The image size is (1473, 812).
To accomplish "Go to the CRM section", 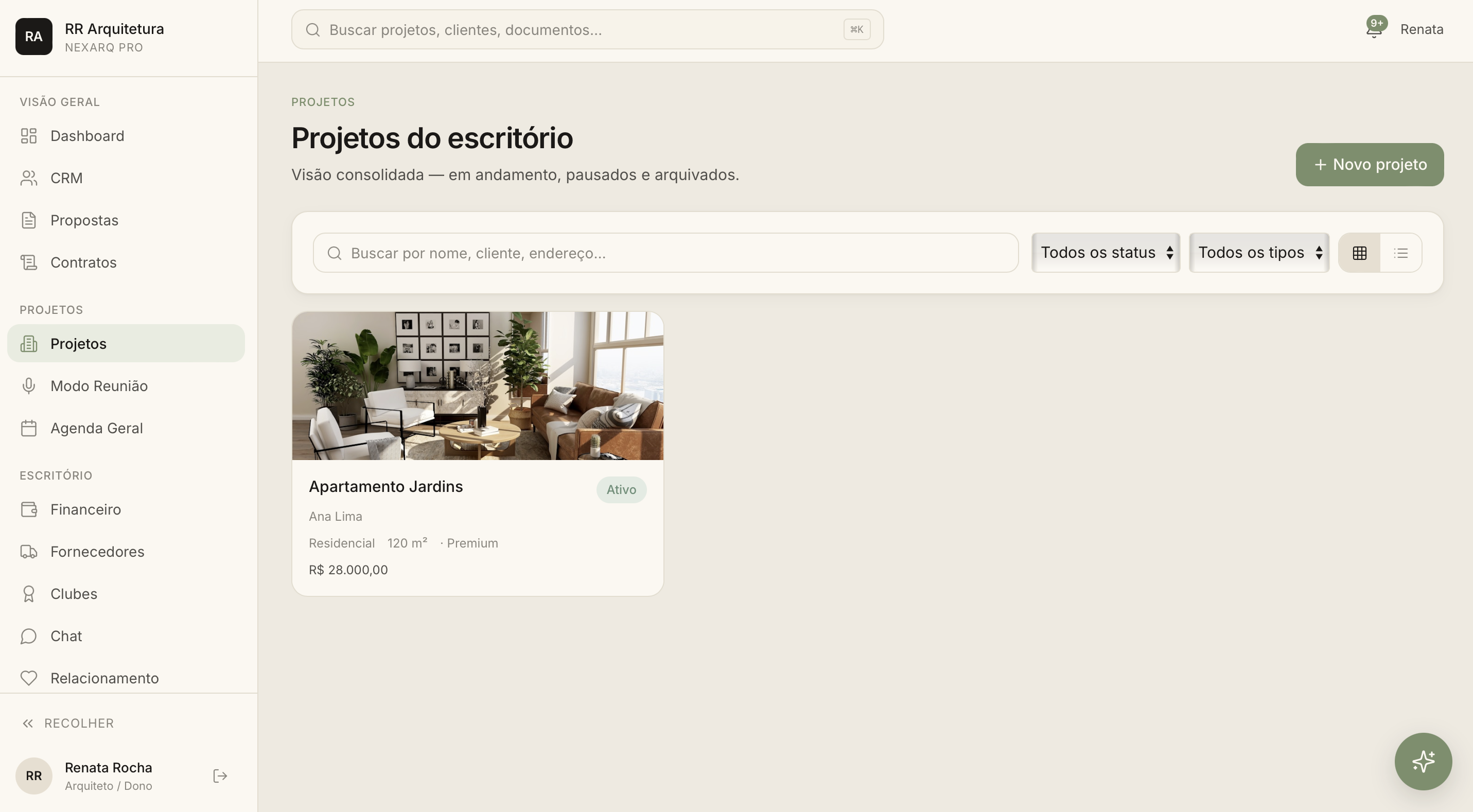I will coord(126,179).
